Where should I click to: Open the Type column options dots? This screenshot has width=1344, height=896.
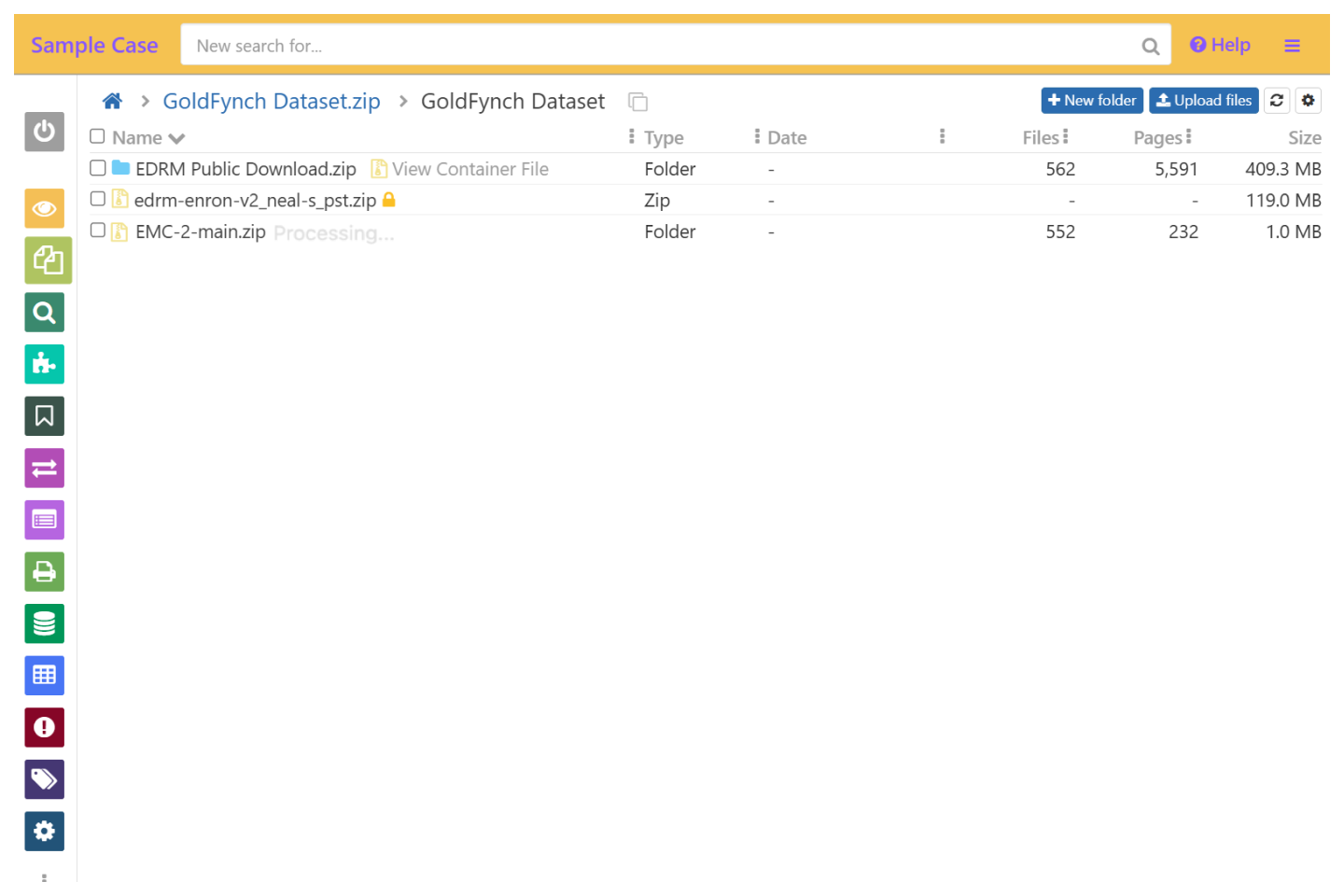coord(632,136)
